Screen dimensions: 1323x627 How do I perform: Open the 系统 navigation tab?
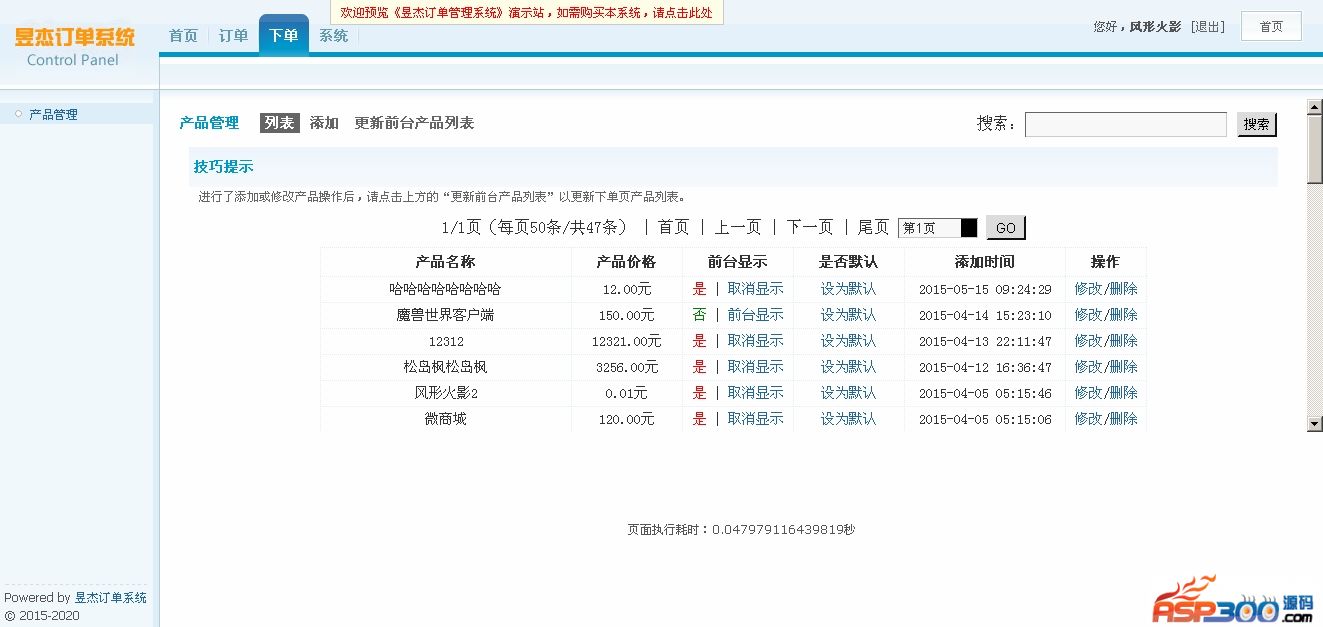[x=333, y=35]
